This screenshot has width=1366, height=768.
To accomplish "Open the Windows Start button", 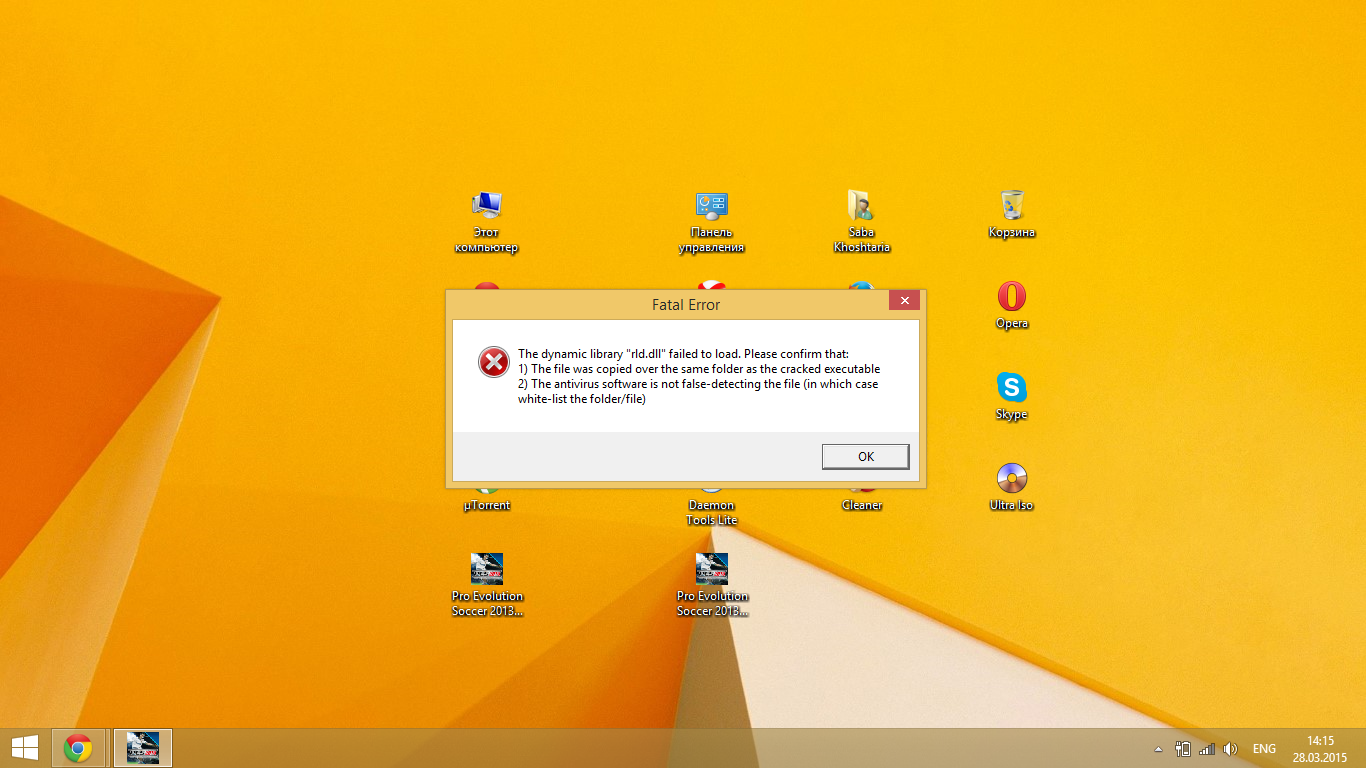I will pyautogui.click(x=24, y=748).
